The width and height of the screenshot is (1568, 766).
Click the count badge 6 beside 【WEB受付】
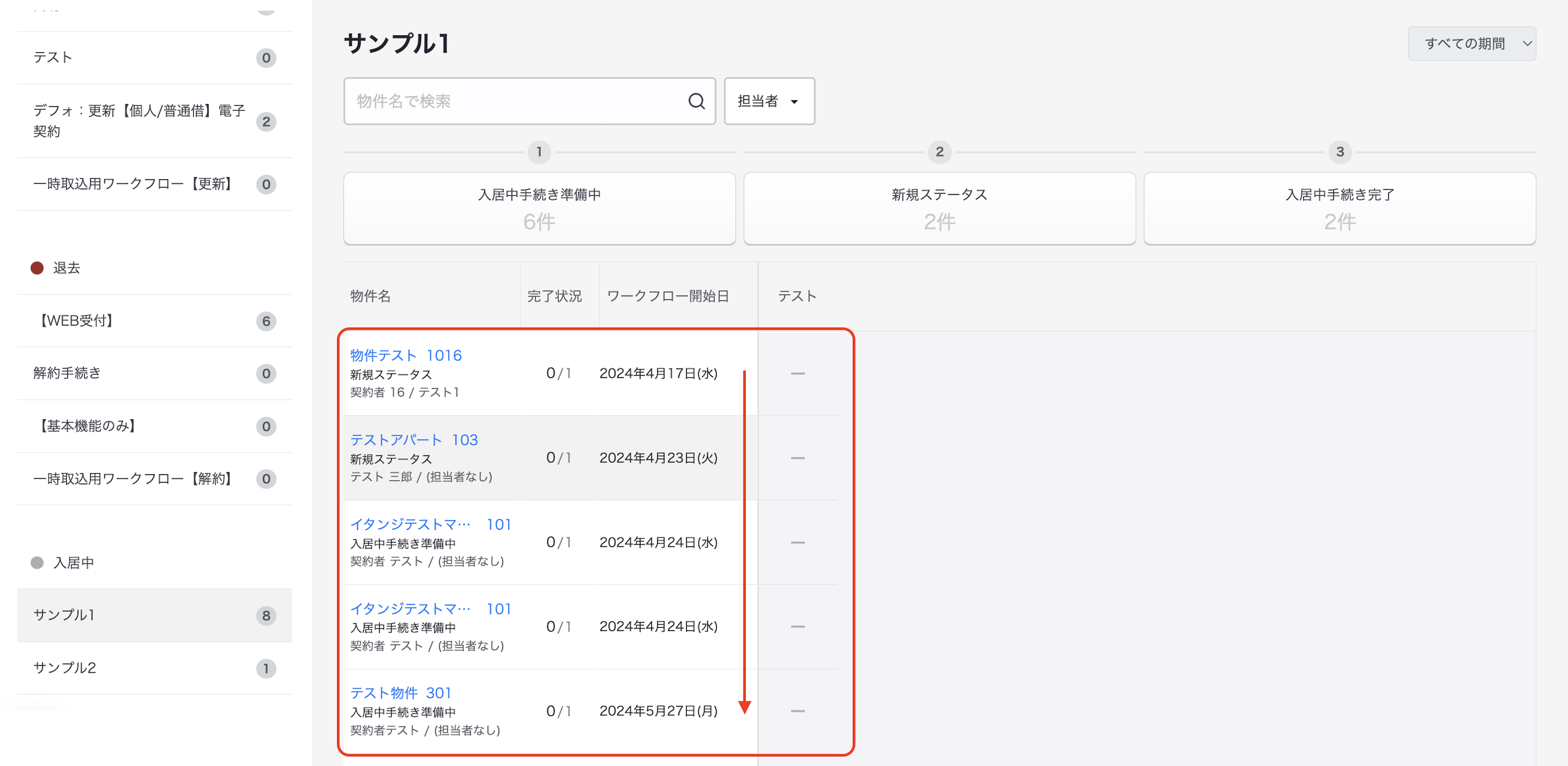point(266,322)
